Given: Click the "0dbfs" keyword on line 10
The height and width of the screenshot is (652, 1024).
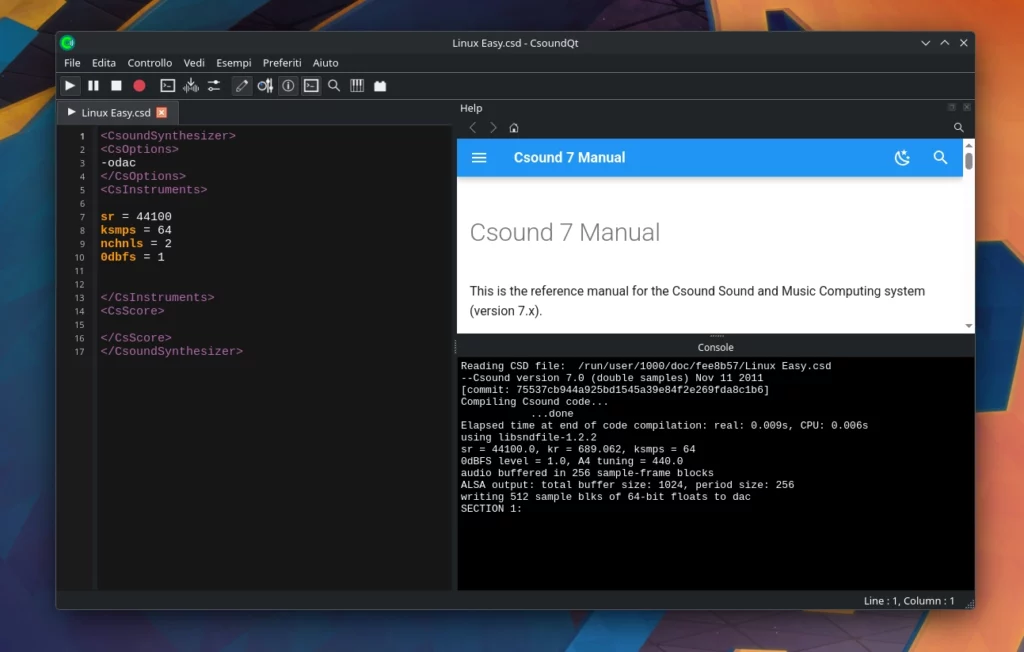Looking at the screenshot, I should [118, 257].
